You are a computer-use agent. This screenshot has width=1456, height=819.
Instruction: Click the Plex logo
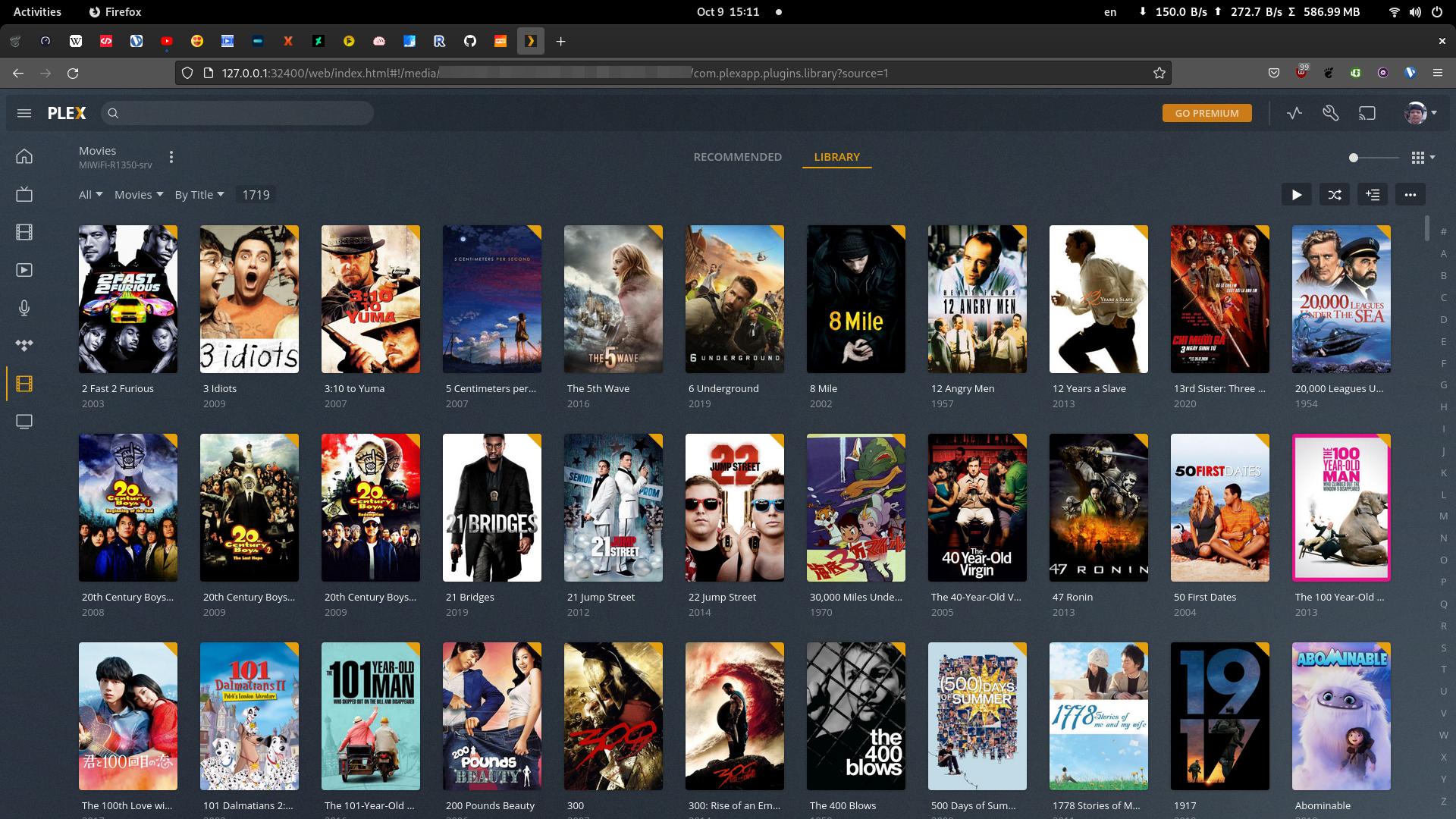click(x=67, y=113)
